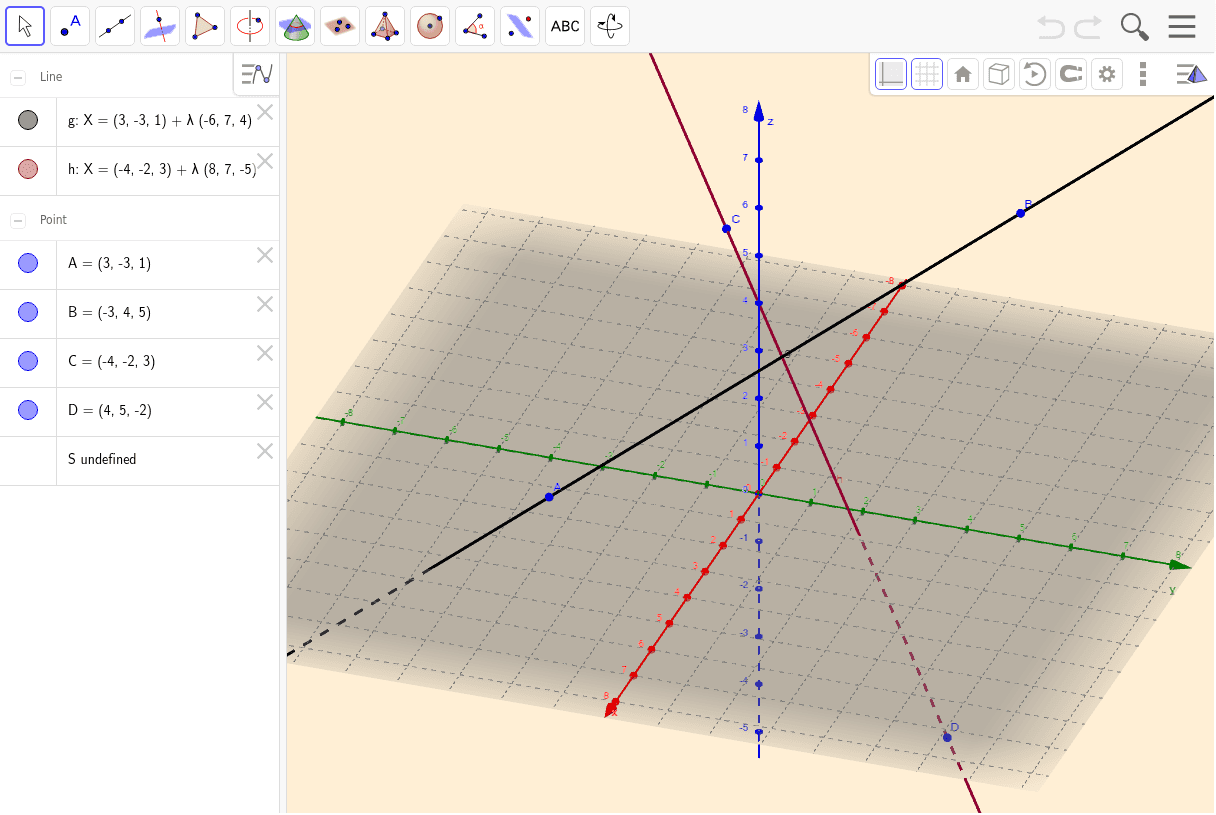Delete the S undefined entry
The image size is (1216, 815).
(x=265, y=451)
